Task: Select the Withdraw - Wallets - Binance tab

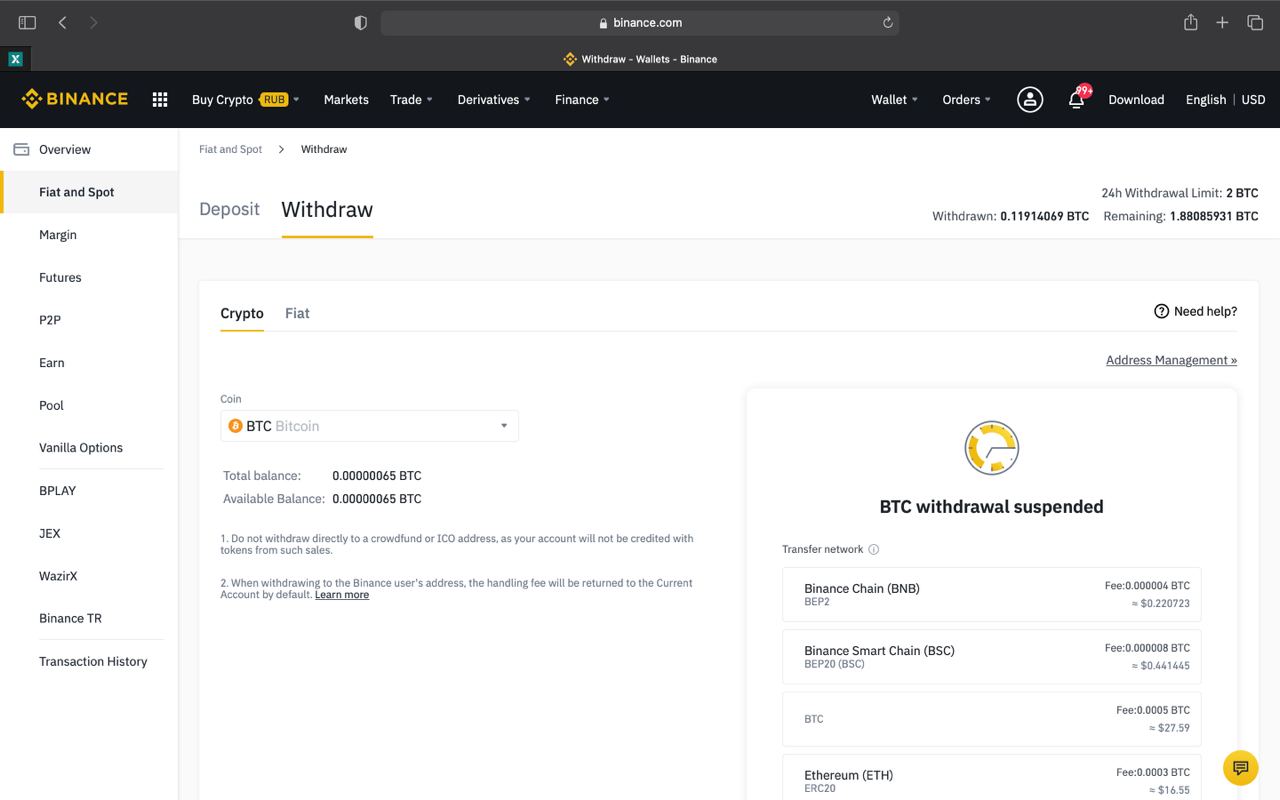Action: (640, 59)
